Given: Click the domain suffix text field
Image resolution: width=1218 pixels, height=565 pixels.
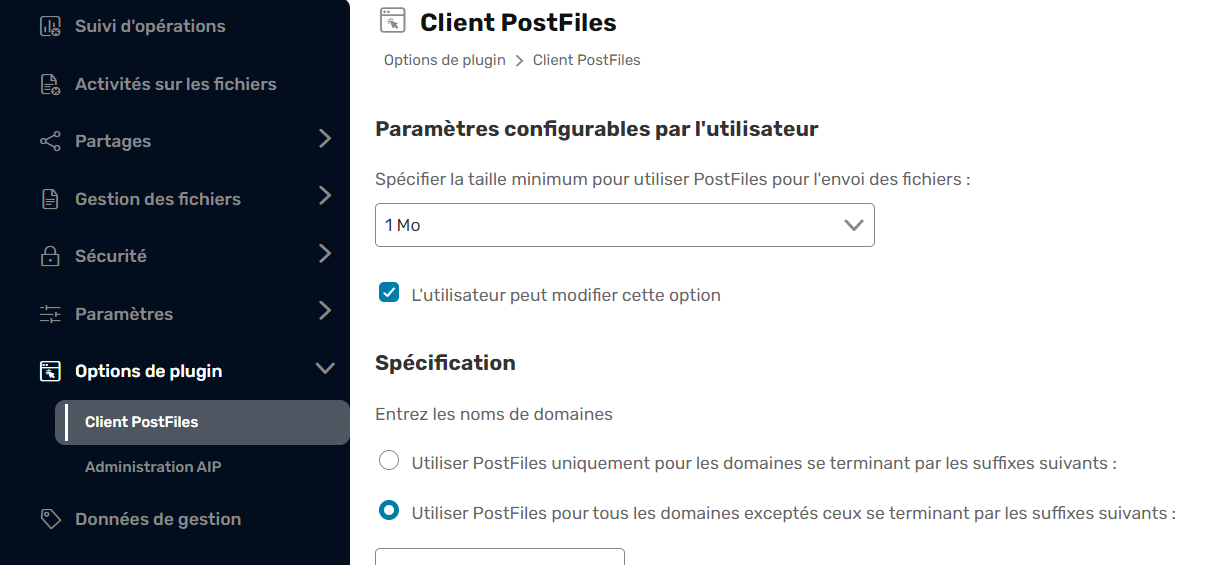Looking at the screenshot, I should (x=500, y=557).
